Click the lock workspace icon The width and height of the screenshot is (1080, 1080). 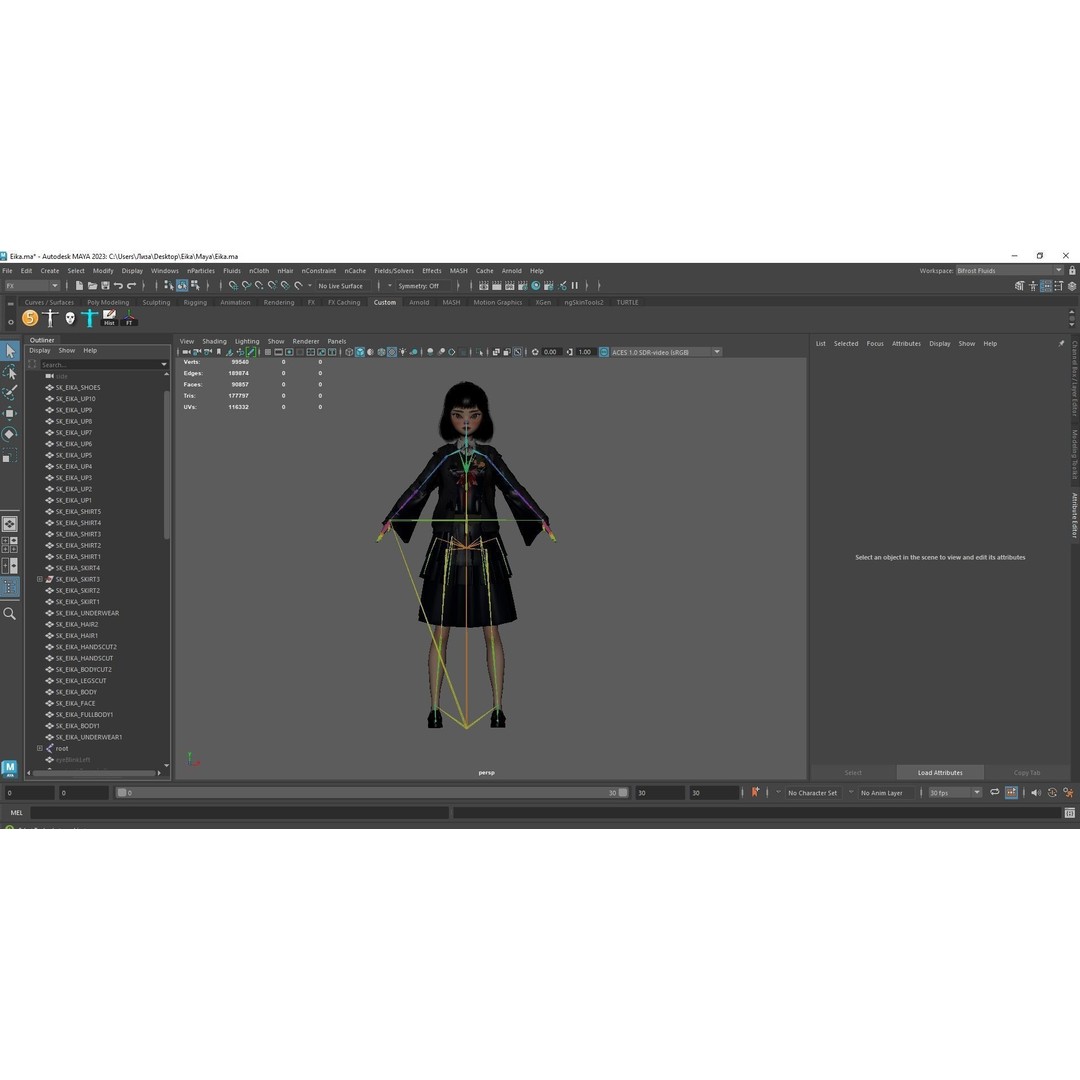coord(1072,271)
